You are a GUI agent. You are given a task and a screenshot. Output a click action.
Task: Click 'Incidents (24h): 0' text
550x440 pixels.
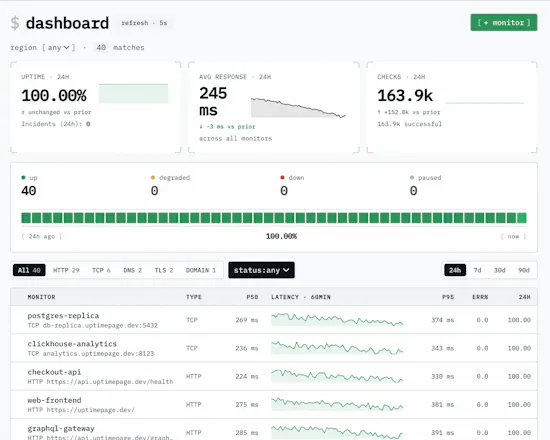tap(56, 124)
